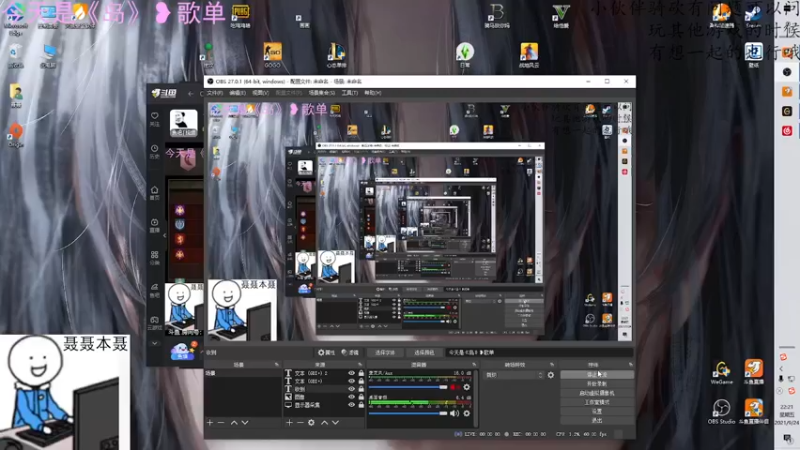Click the text field showing 今天是《岛》歌单

click(539, 353)
